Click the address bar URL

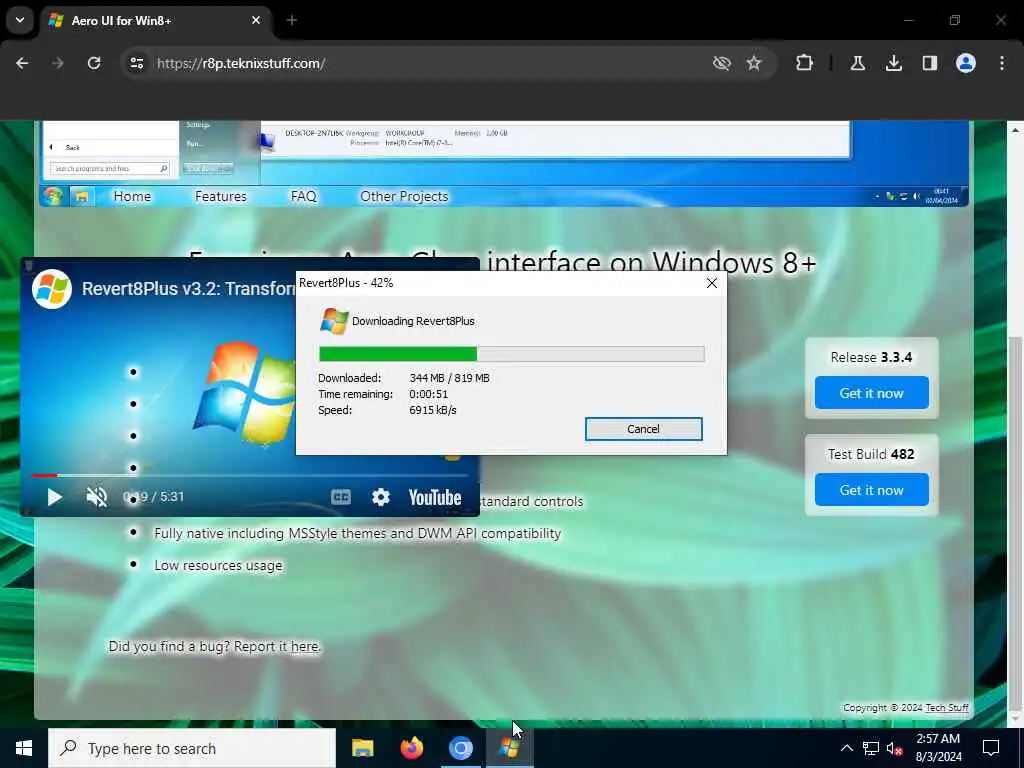click(x=241, y=63)
